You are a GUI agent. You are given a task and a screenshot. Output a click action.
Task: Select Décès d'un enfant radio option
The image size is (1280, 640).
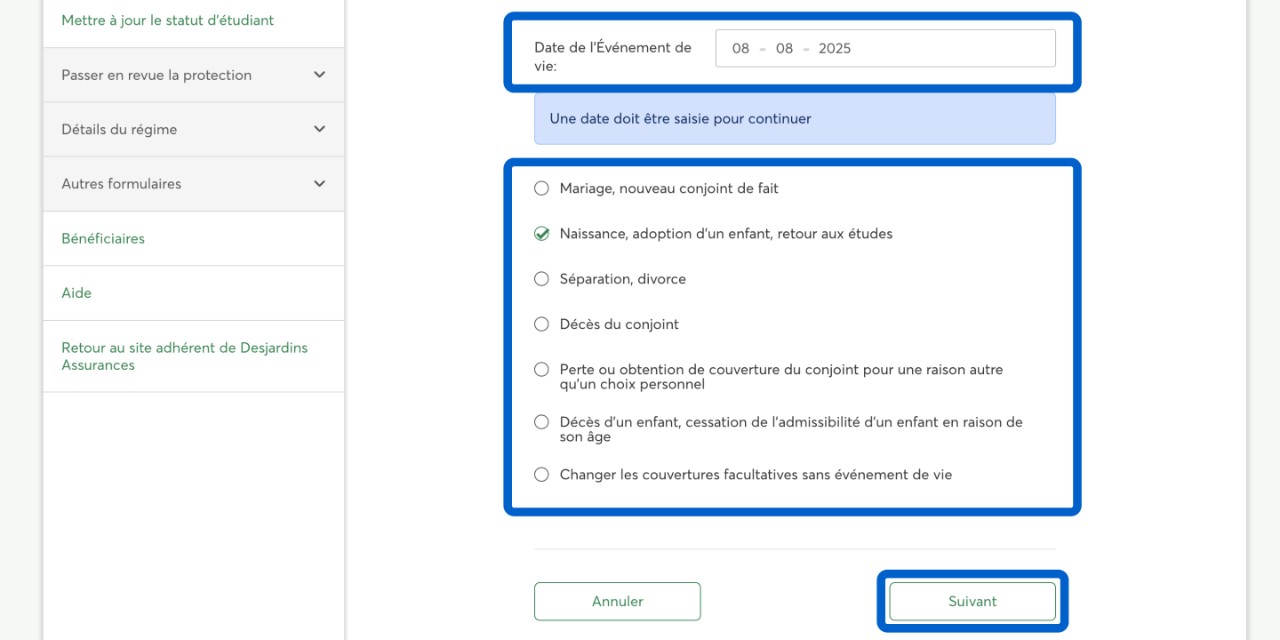(541, 422)
